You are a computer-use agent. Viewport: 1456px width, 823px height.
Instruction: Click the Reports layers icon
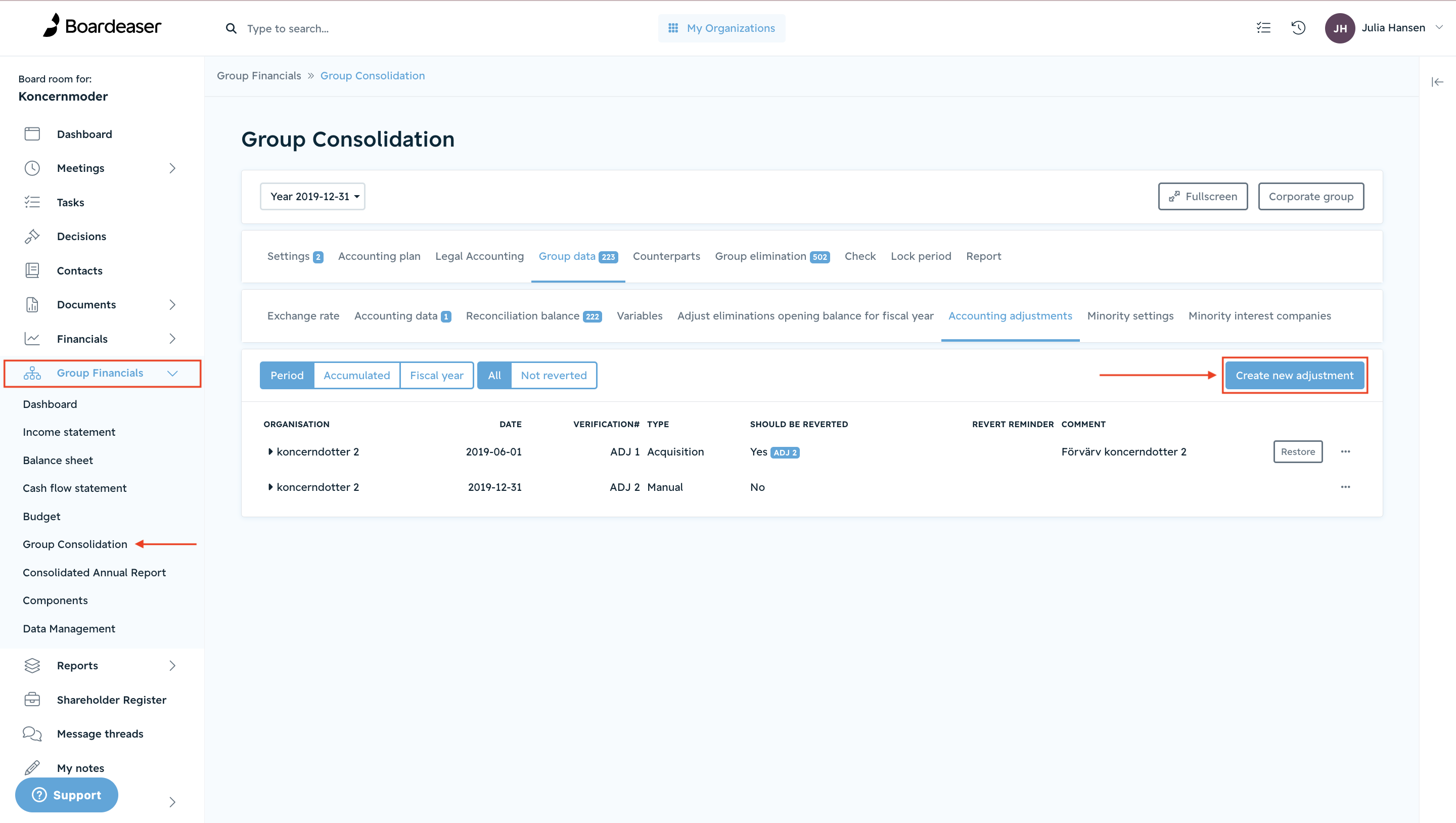tap(32, 665)
